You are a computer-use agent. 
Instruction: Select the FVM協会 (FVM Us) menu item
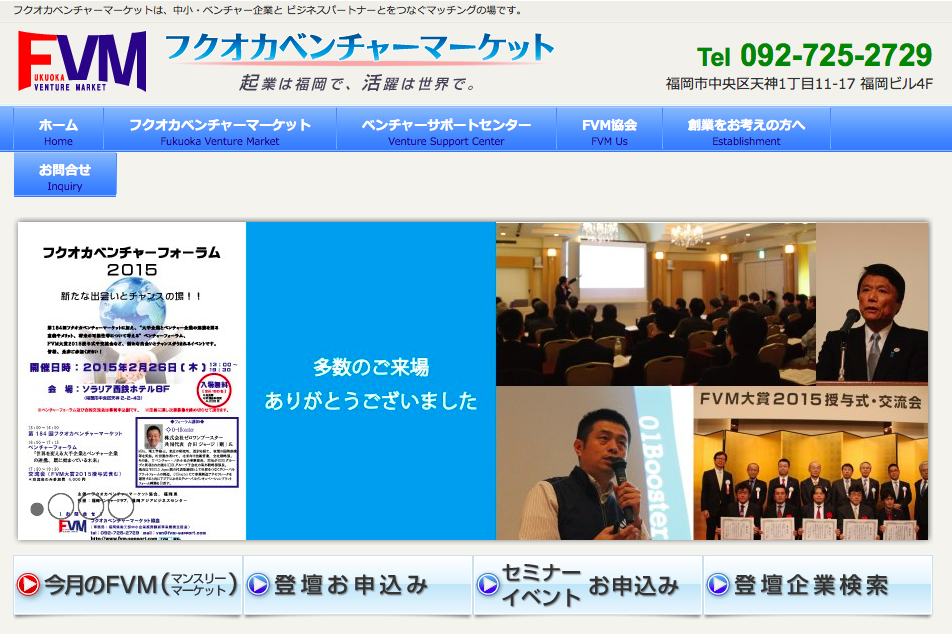coord(609,129)
